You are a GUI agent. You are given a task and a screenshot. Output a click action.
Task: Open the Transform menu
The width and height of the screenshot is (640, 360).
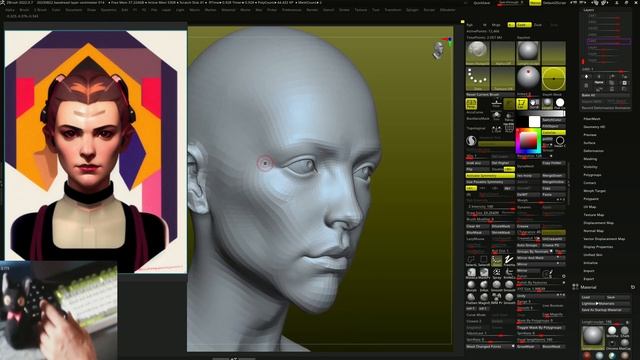[x=393, y=10]
